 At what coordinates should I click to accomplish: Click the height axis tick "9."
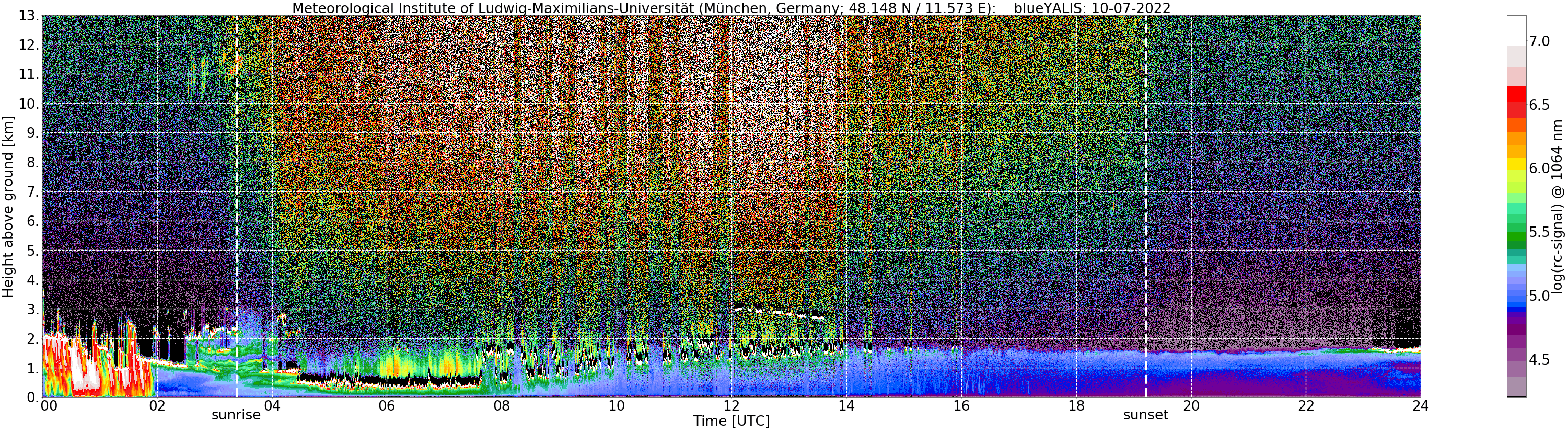[x=33, y=133]
